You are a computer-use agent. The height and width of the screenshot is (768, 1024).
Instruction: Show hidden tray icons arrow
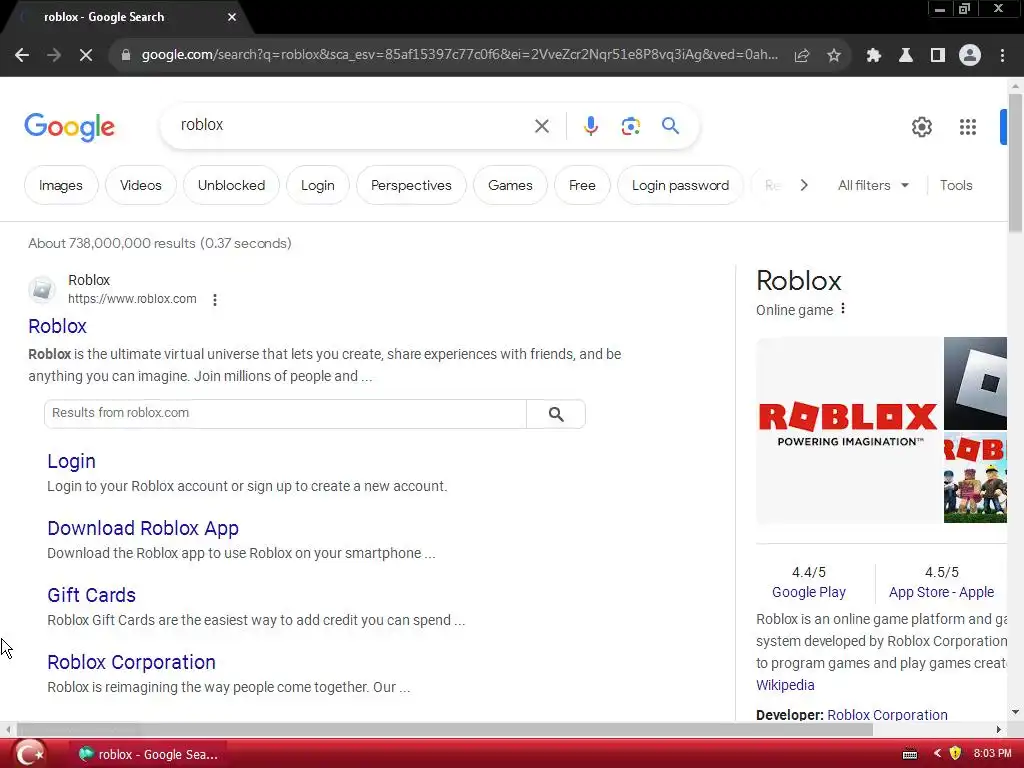click(x=937, y=754)
